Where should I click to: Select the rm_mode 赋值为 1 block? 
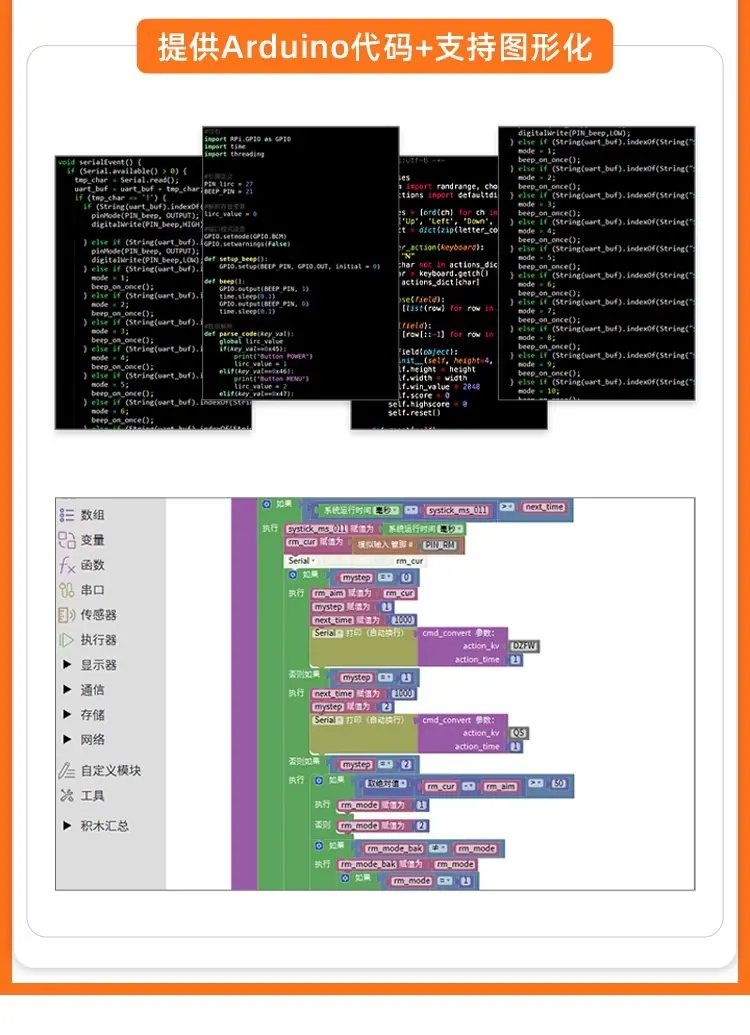(x=383, y=805)
